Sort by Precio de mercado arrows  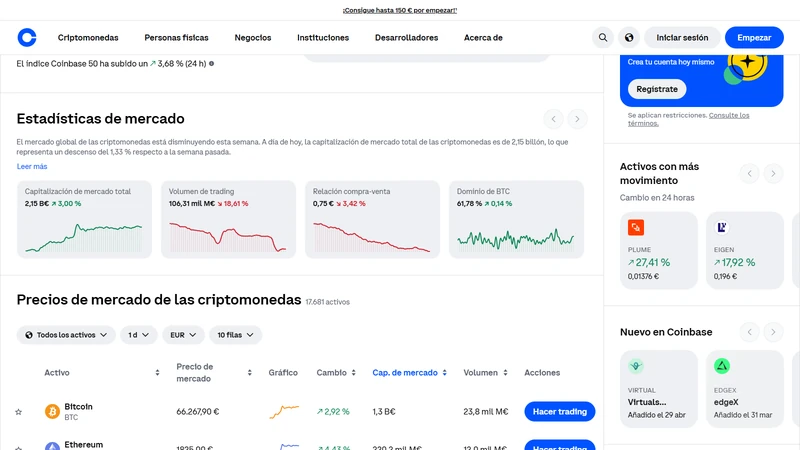[x=249, y=373]
